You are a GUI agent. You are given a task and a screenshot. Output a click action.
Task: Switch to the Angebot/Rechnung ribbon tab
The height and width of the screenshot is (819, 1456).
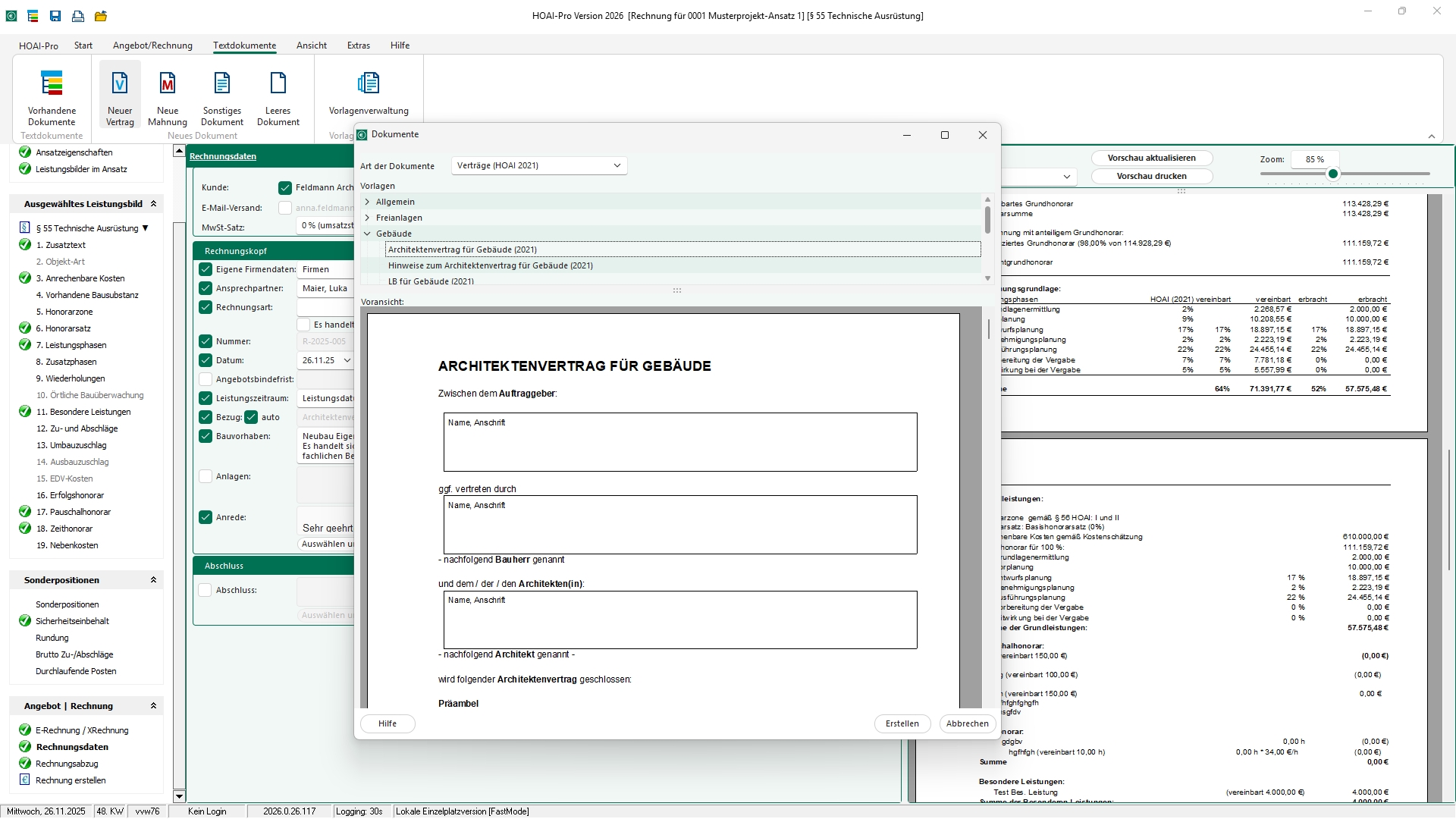click(x=152, y=45)
